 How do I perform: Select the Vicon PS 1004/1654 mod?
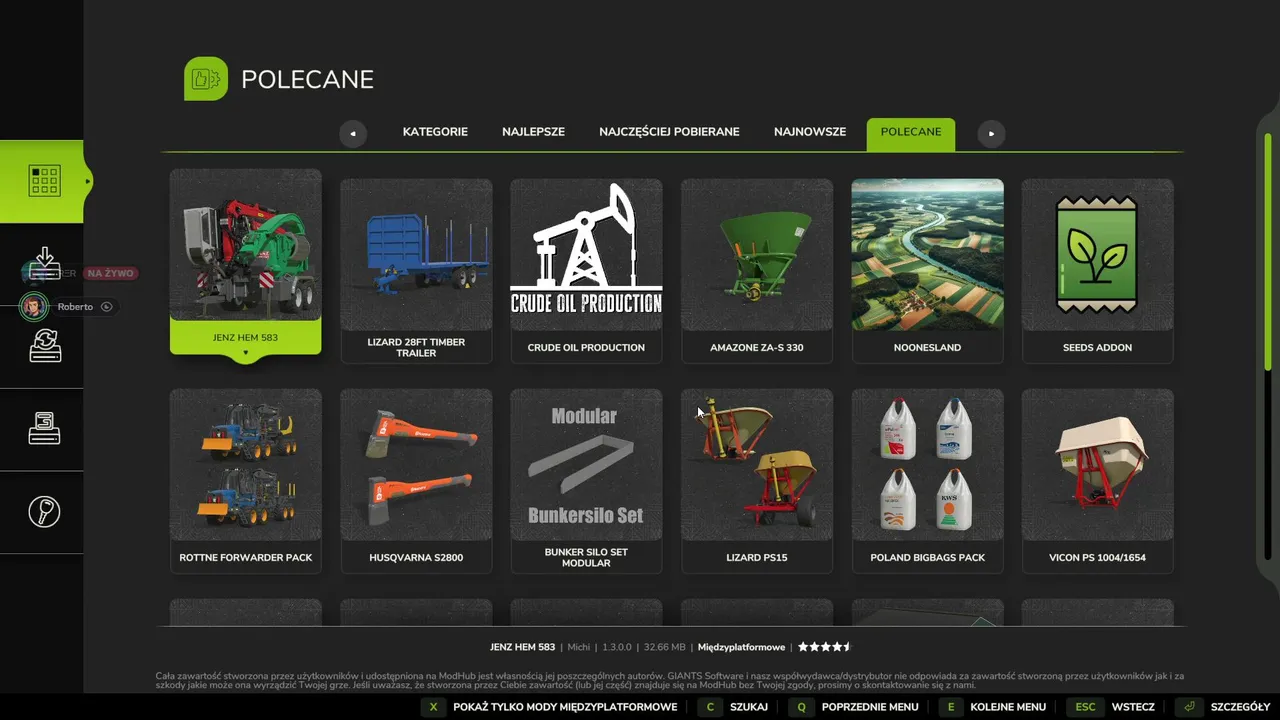[x=1098, y=481]
